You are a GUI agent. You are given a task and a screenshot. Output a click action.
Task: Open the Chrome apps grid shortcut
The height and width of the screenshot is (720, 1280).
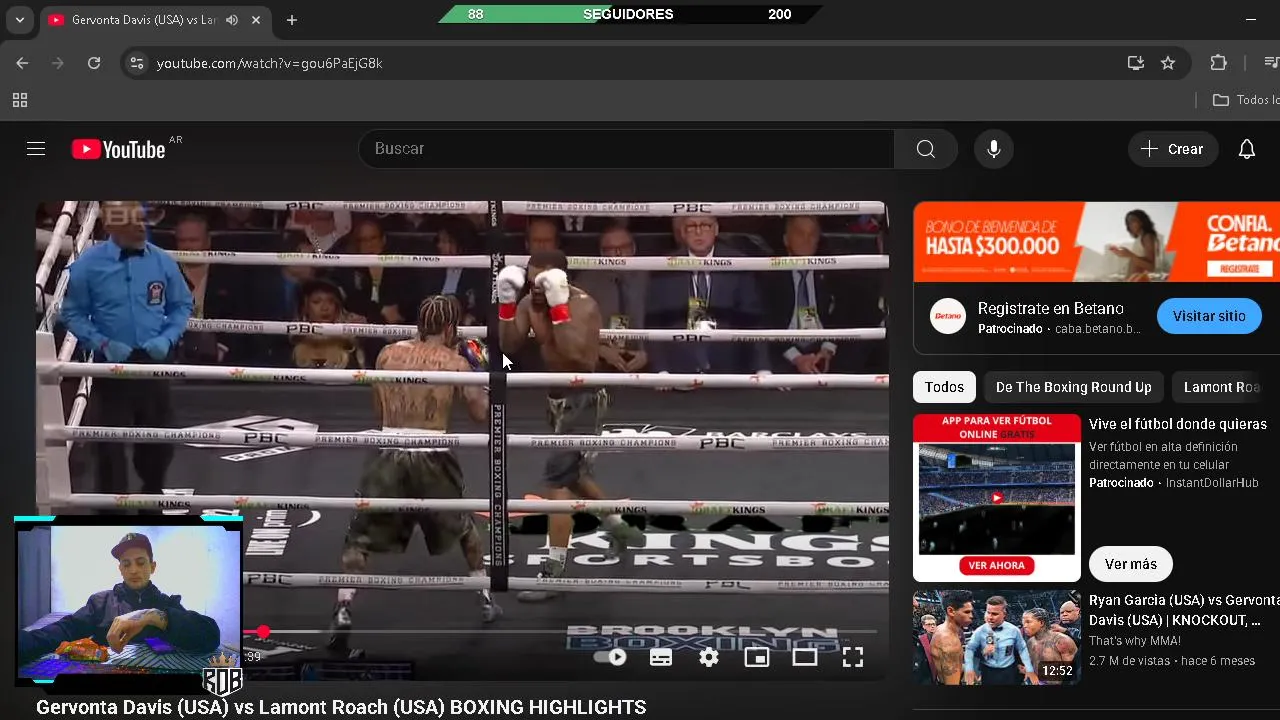(20, 100)
